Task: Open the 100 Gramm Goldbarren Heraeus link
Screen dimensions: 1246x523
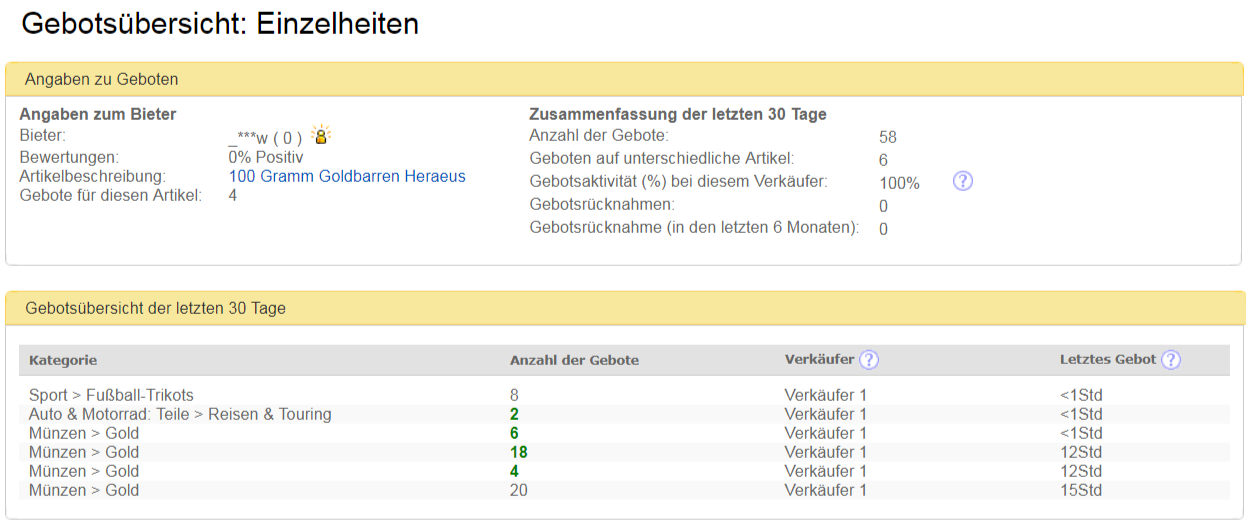Action: [x=347, y=176]
